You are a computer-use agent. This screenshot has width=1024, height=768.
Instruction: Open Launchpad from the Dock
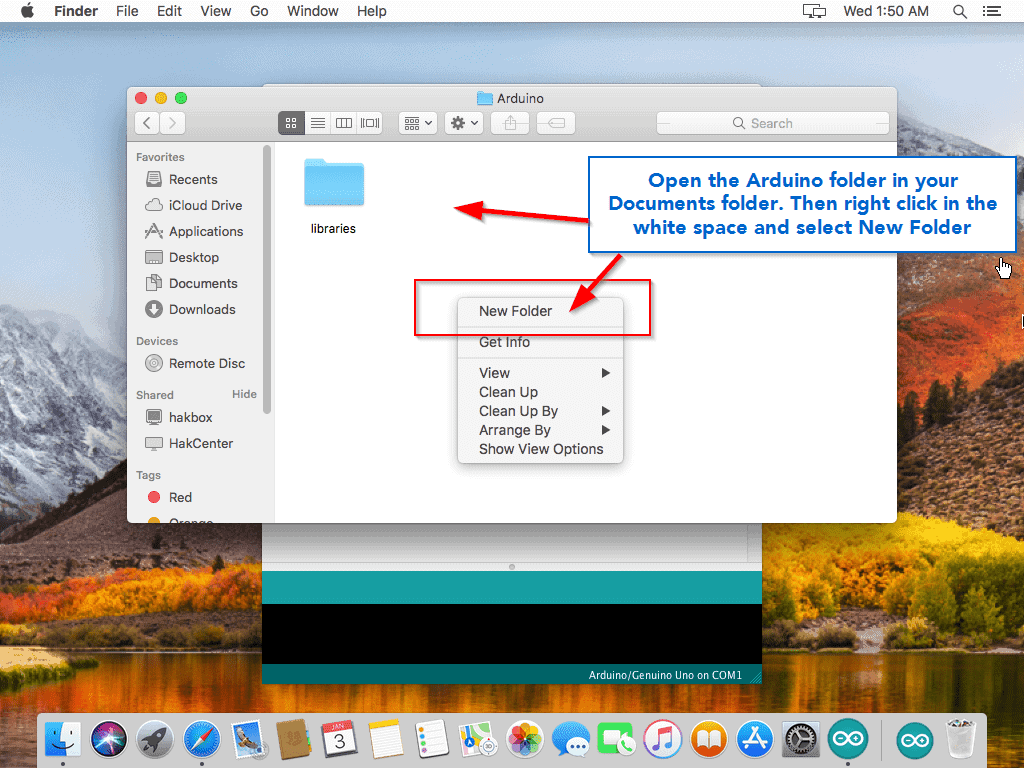(x=155, y=740)
